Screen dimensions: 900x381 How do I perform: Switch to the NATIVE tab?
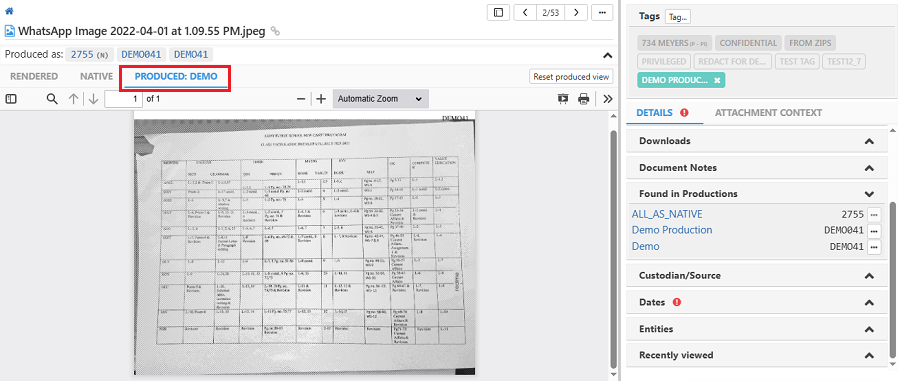point(96,76)
